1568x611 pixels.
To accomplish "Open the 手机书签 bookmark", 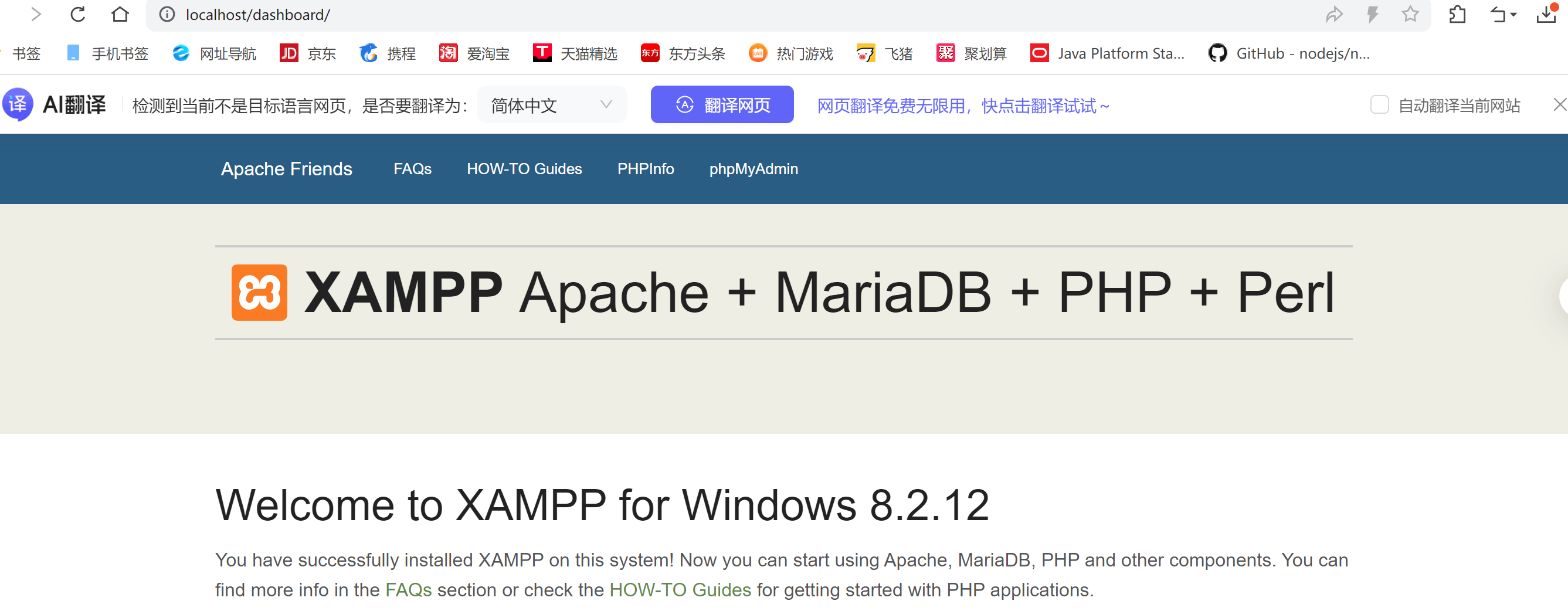I will (107, 53).
